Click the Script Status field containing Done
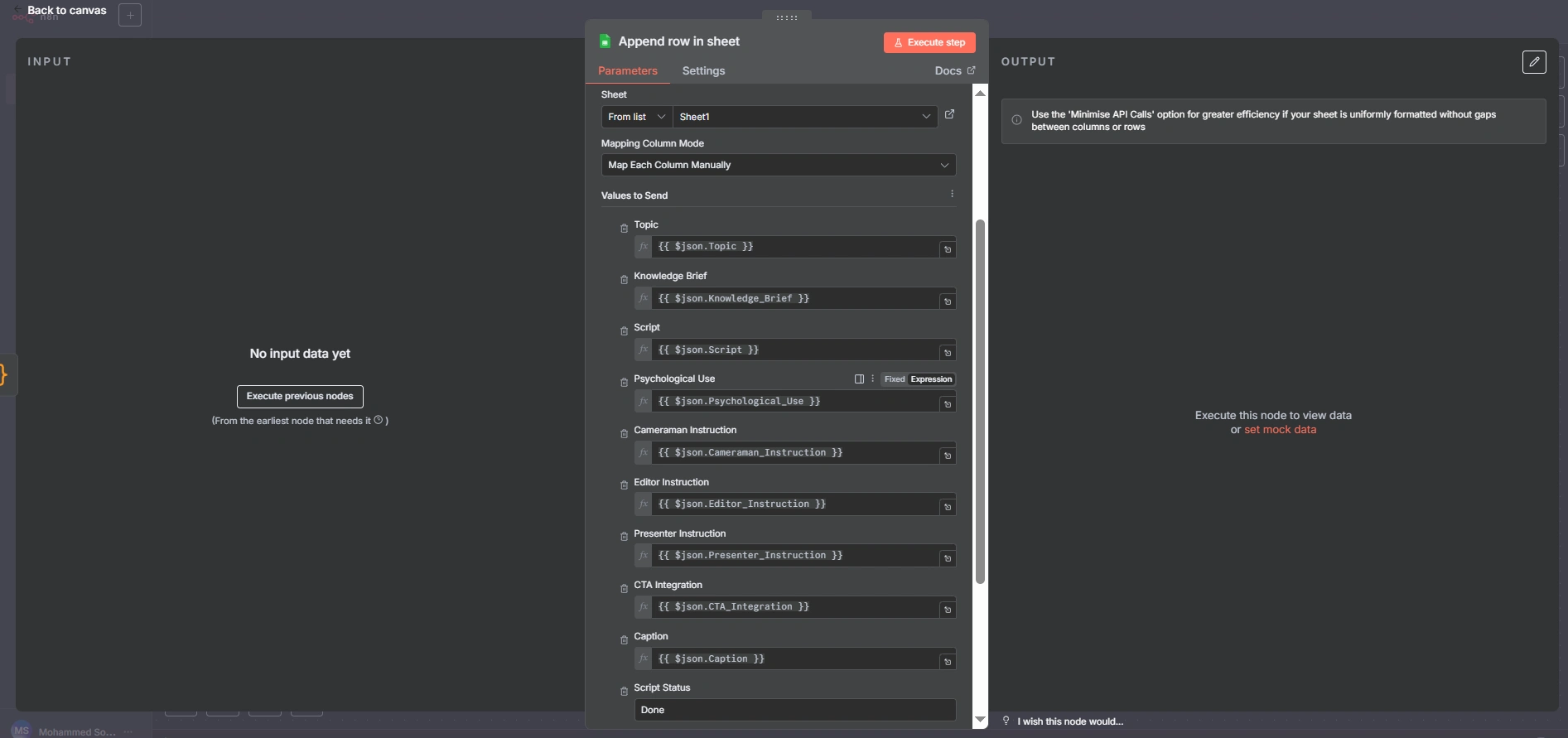The height and width of the screenshot is (738, 1568). tap(795, 710)
